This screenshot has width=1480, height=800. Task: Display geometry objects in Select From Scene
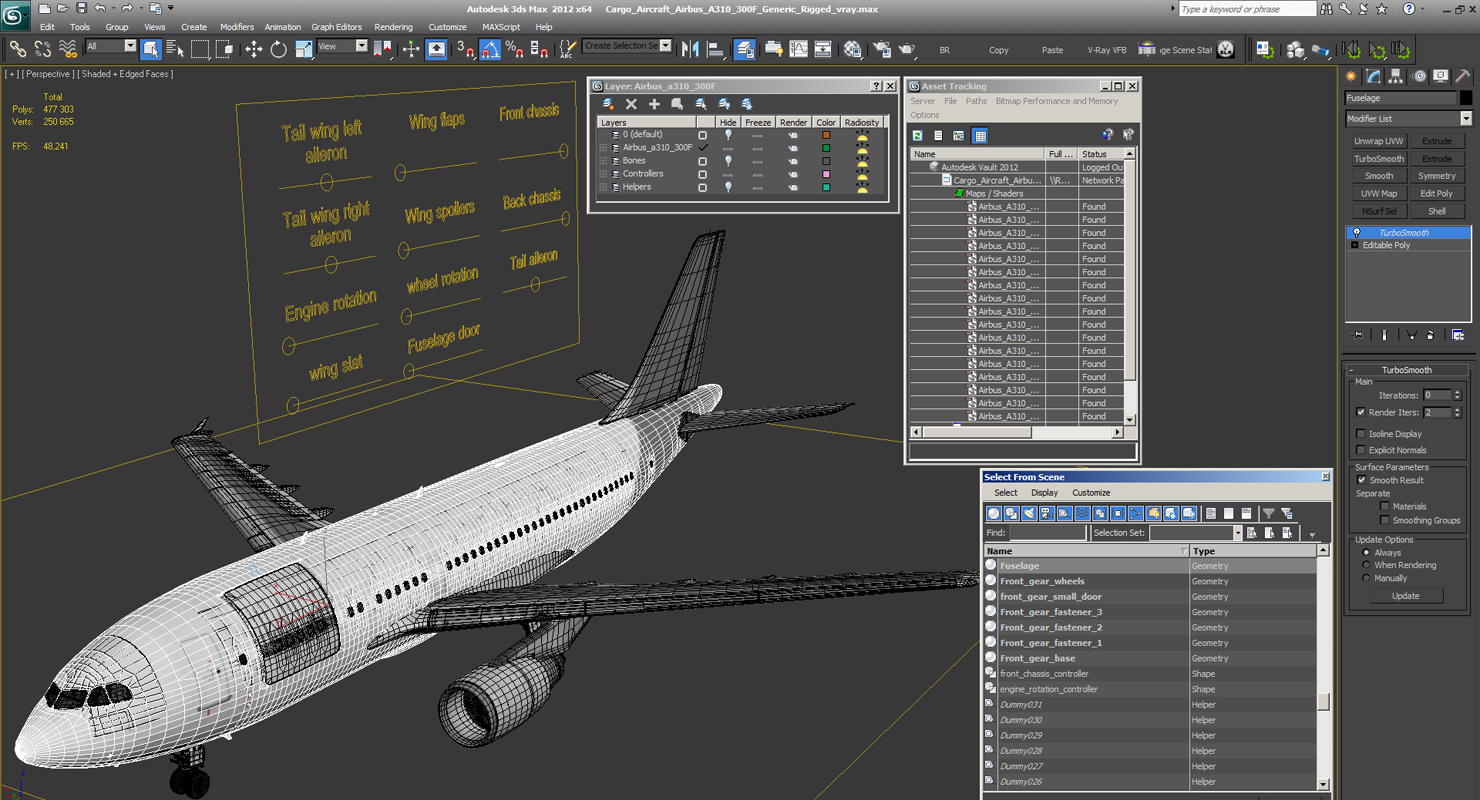[x=994, y=513]
